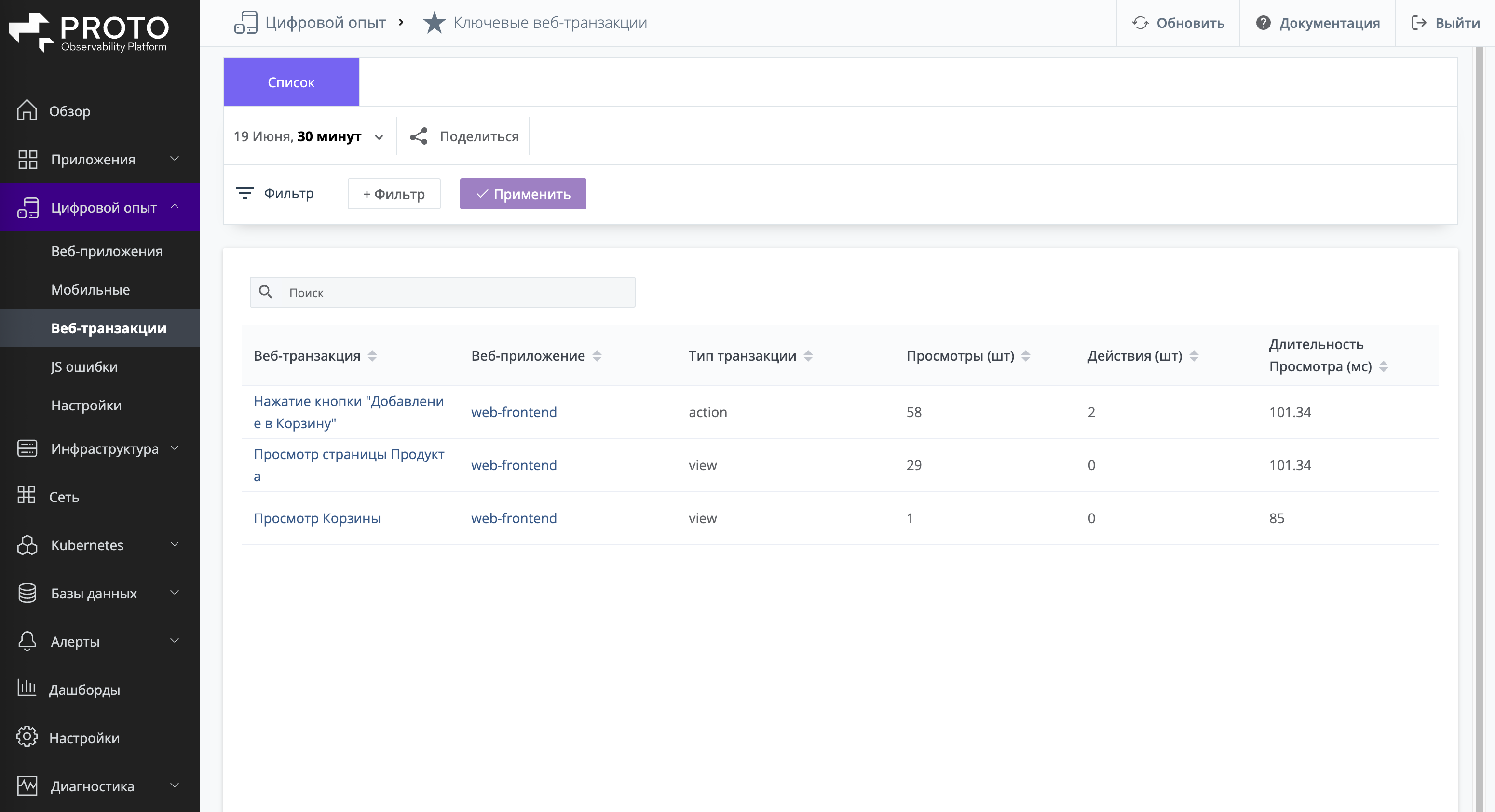1495x812 pixels.
Task: Click the page vertical scrollbar
Action: point(1480,430)
